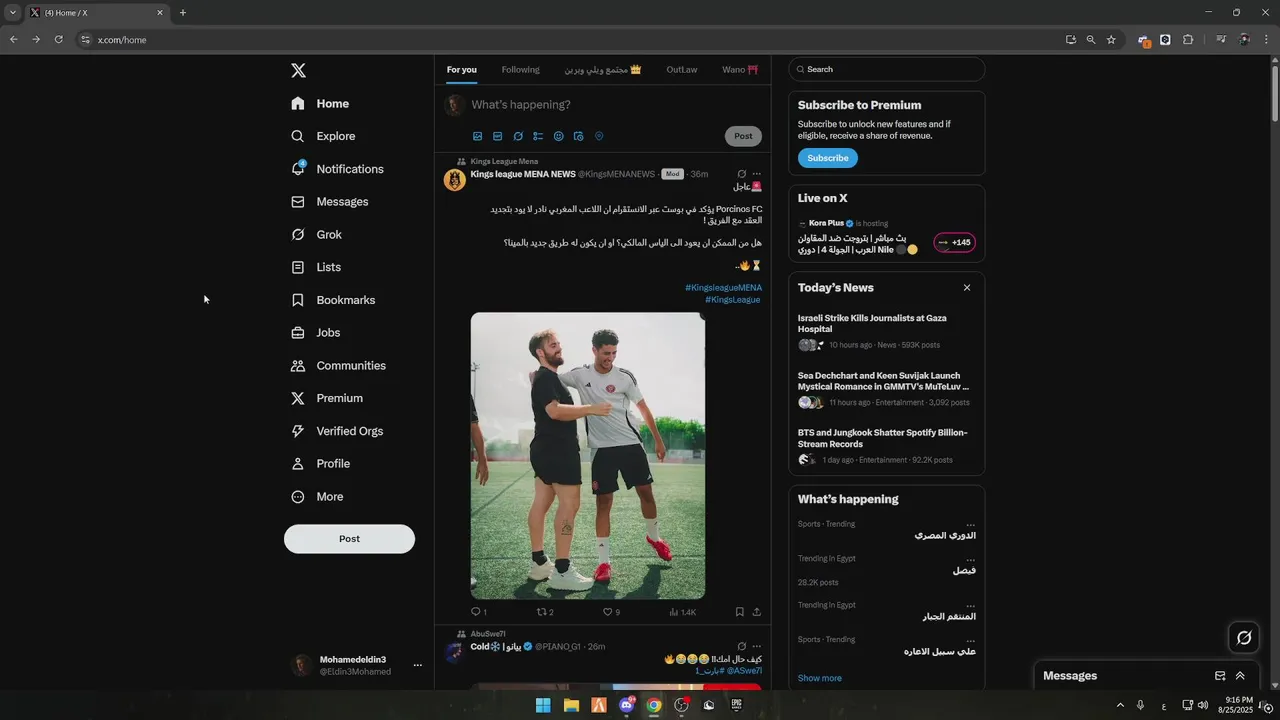Click Grok explain icon on Kings league post
Screen dimensions: 1280x720
point(741,174)
